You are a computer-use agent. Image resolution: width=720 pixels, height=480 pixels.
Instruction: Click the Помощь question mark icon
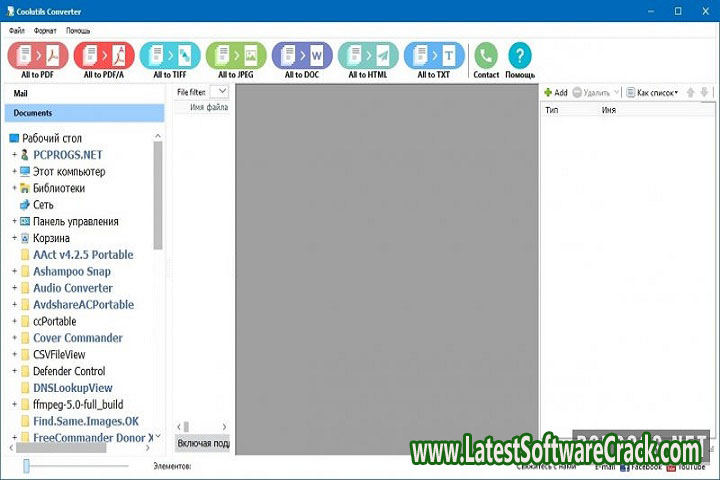pos(520,56)
